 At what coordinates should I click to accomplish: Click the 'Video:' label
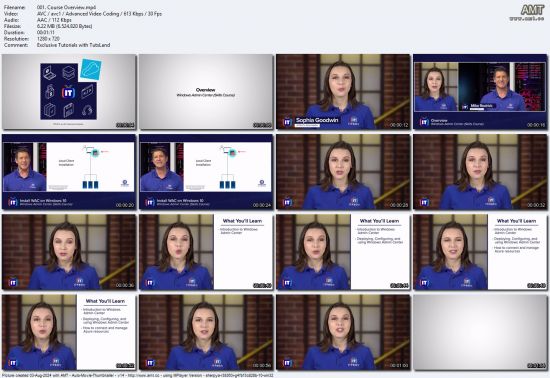(10, 14)
